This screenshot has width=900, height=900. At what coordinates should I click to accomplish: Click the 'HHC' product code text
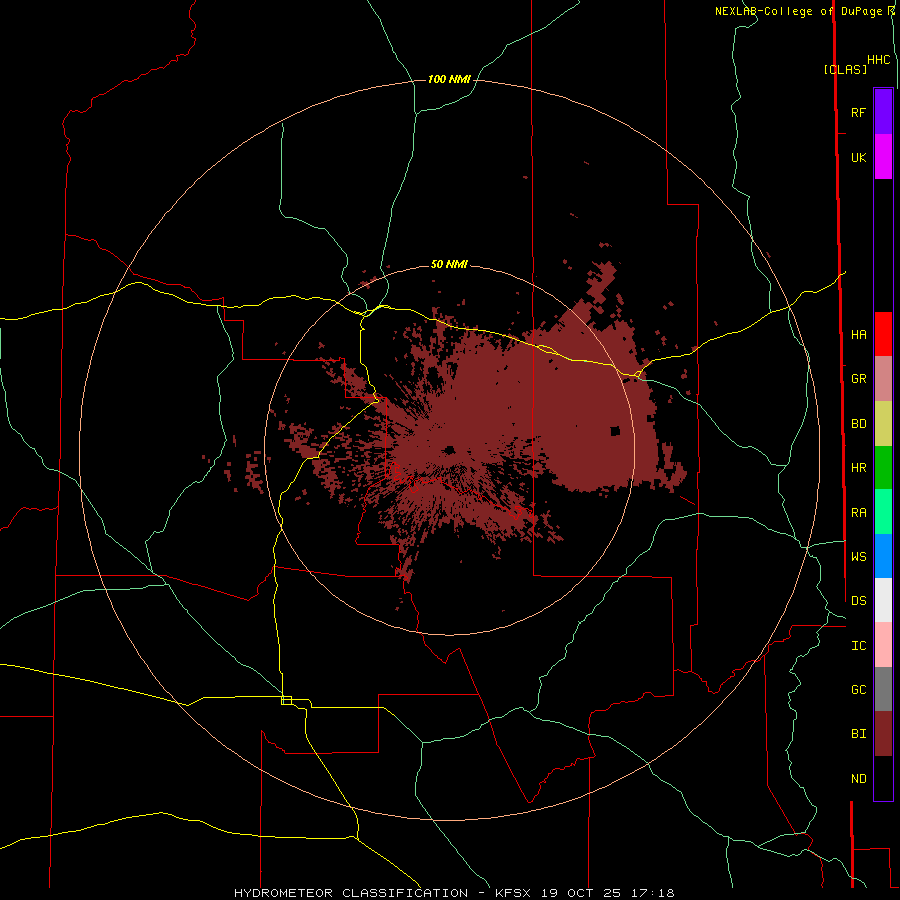878,60
